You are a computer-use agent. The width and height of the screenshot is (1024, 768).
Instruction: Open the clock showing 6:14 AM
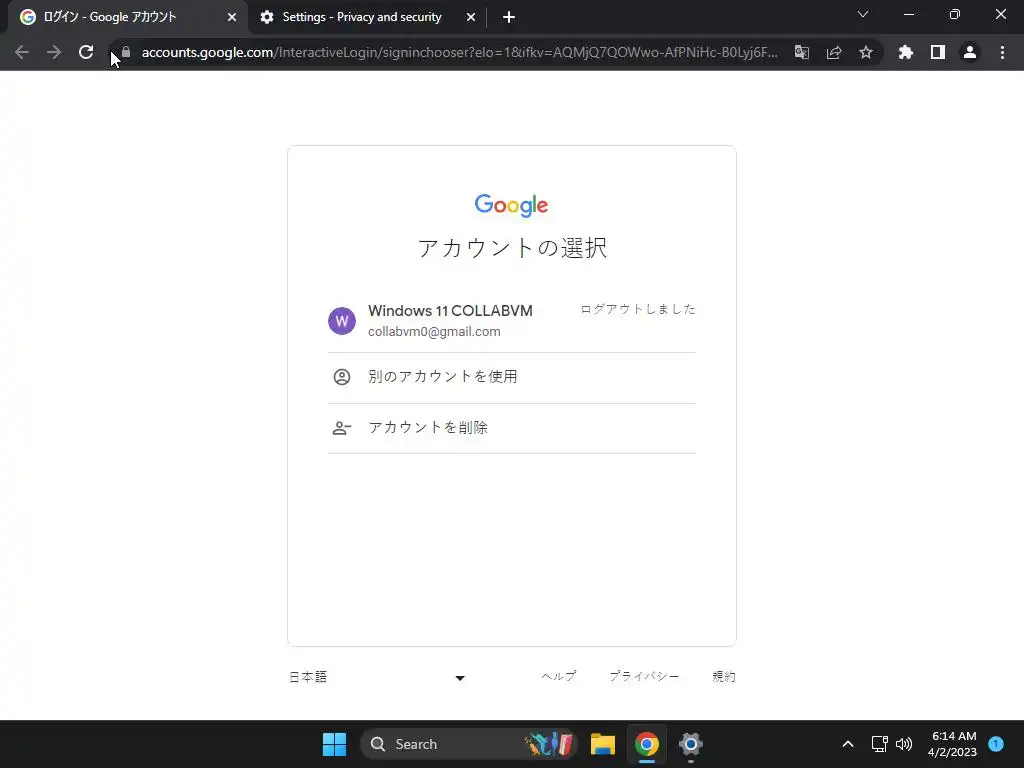point(953,744)
